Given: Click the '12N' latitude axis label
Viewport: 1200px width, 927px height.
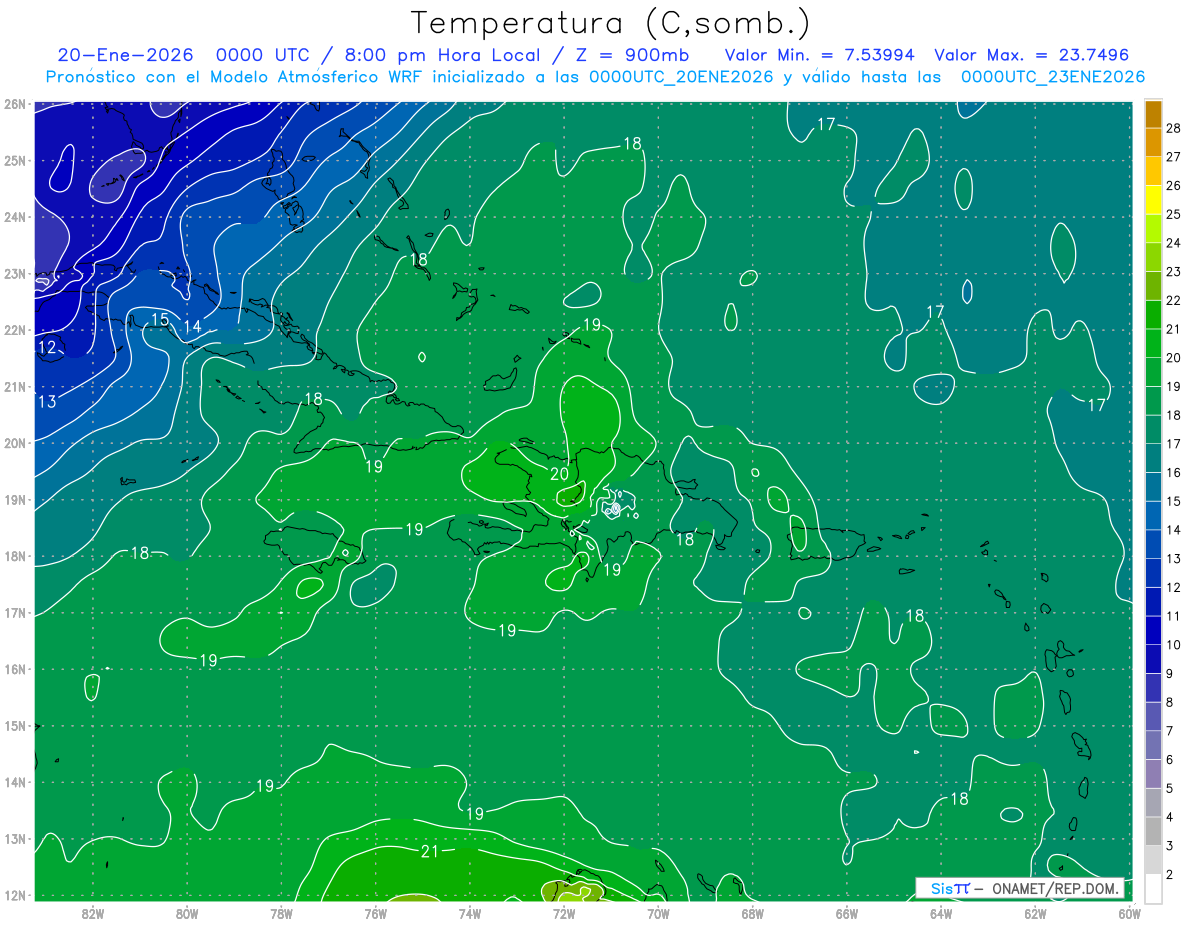Looking at the screenshot, I should point(15,895).
